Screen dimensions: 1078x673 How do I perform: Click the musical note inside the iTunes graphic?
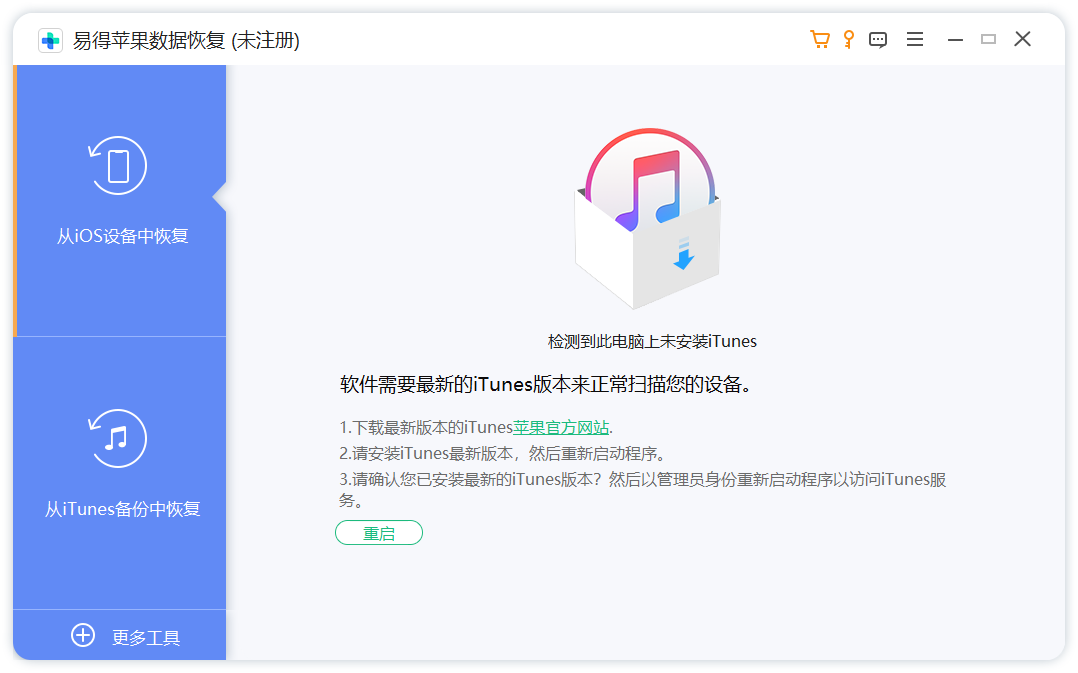click(x=648, y=190)
